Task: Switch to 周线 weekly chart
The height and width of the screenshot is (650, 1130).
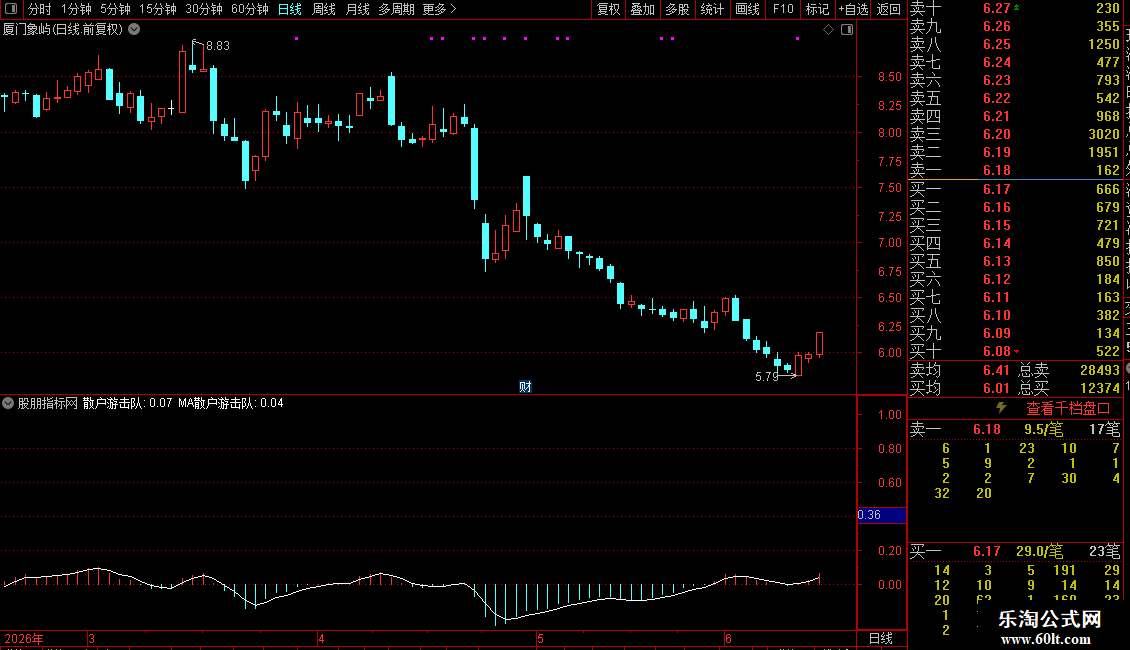Action: click(x=324, y=9)
